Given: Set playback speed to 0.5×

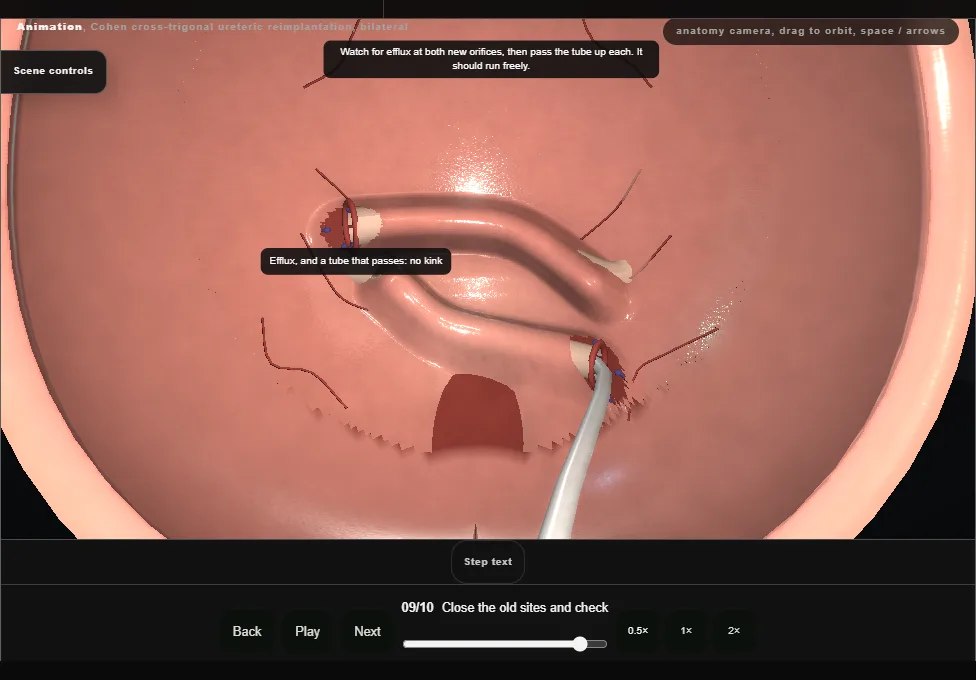Looking at the screenshot, I should coord(637,631).
